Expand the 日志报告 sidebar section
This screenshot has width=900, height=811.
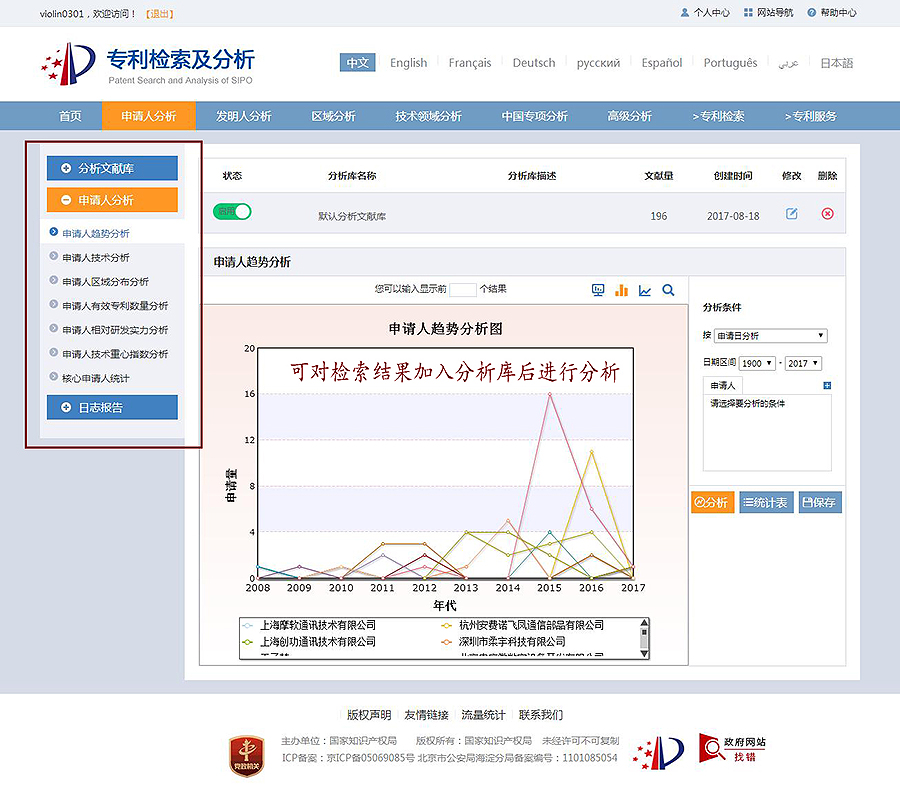112,408
